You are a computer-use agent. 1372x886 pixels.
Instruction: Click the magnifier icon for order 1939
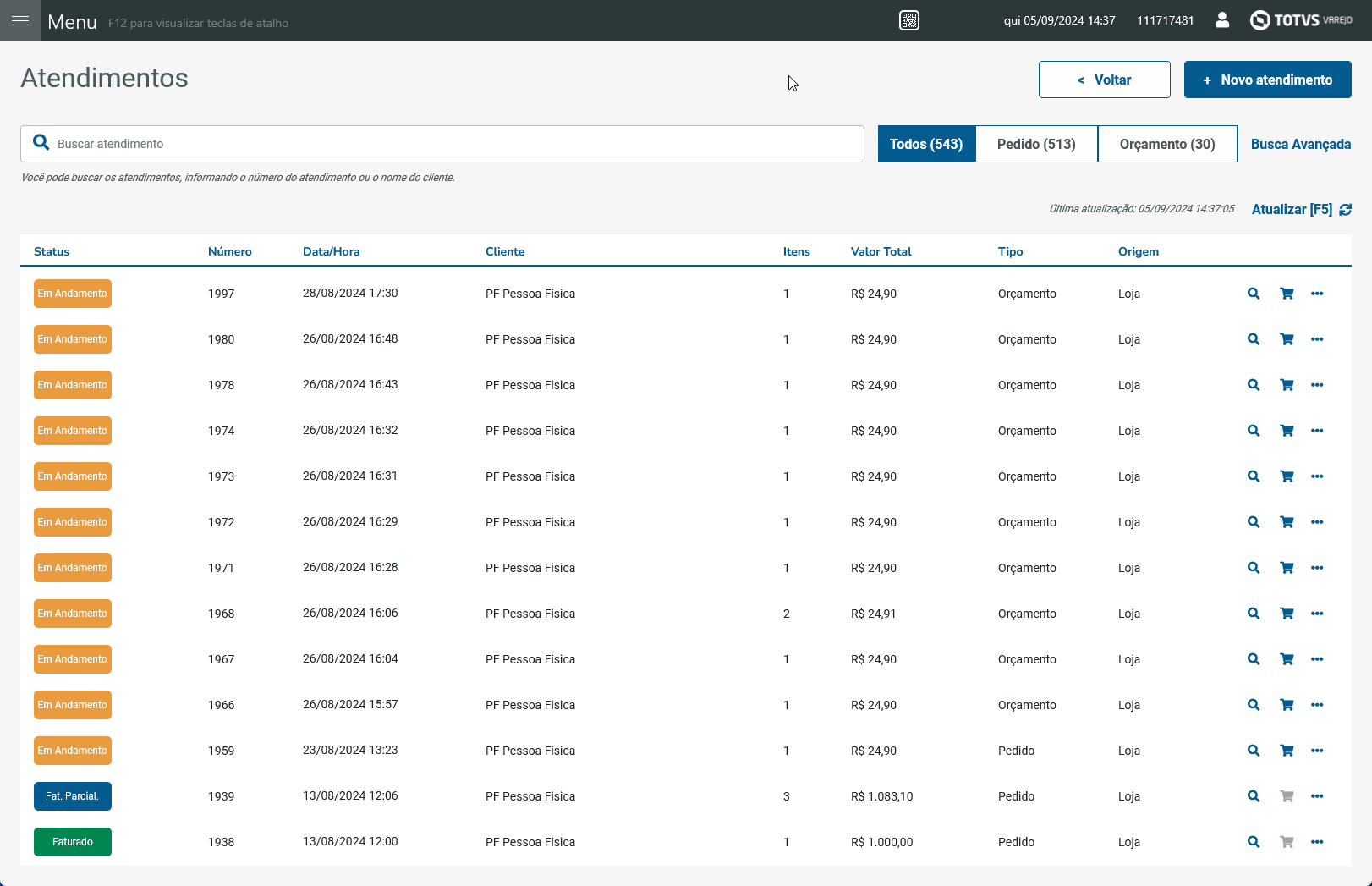pos(1254,796)
